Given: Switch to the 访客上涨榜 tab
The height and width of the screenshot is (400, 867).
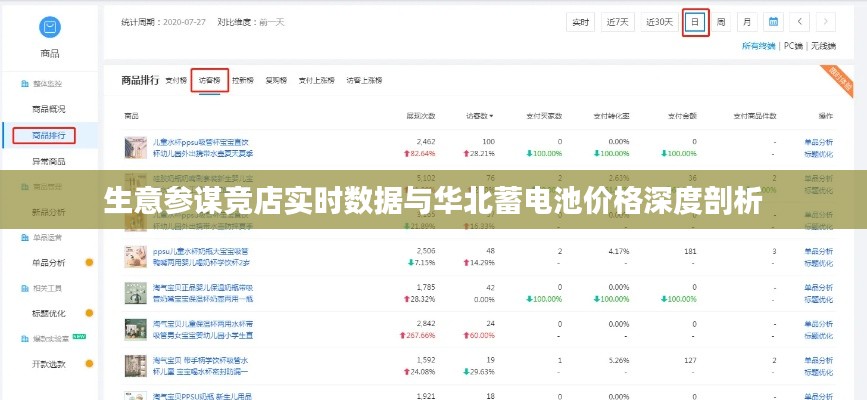Looking at the screenshot, I should (364, 80).
